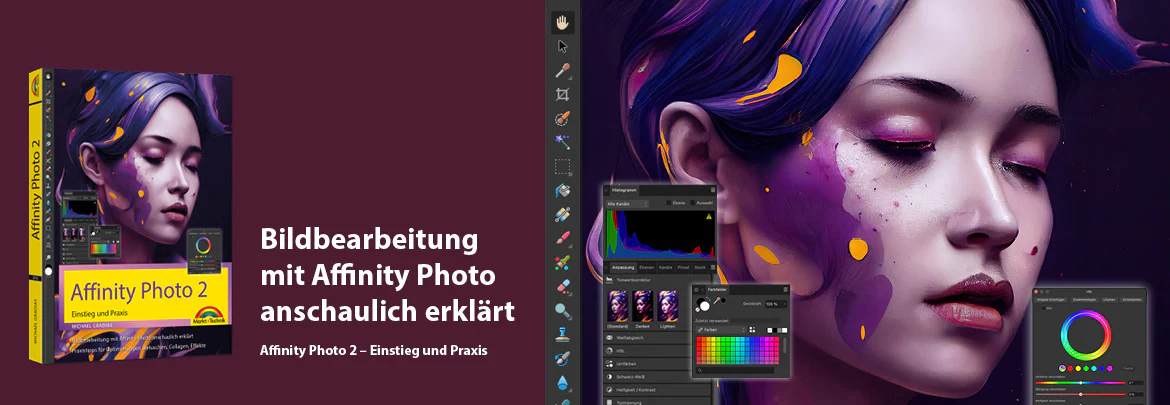1170x405 pixels.
Task: Choose the Rectangular Marquee tool
Action: point(563,166)
